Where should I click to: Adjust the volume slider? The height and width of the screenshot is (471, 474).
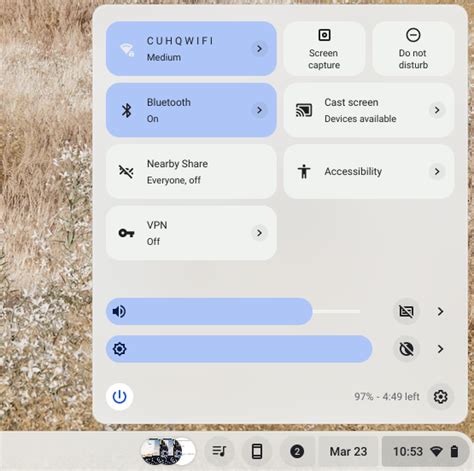pos(233,311)
